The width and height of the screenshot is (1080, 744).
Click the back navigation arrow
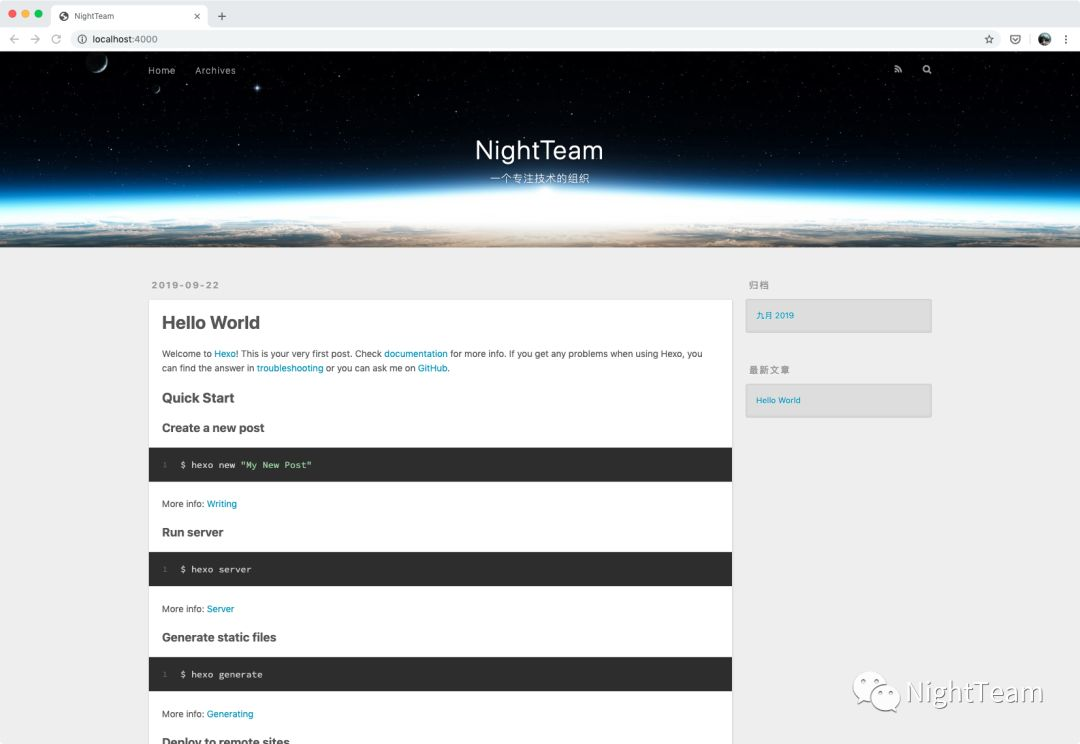click(x=14, y=39)
